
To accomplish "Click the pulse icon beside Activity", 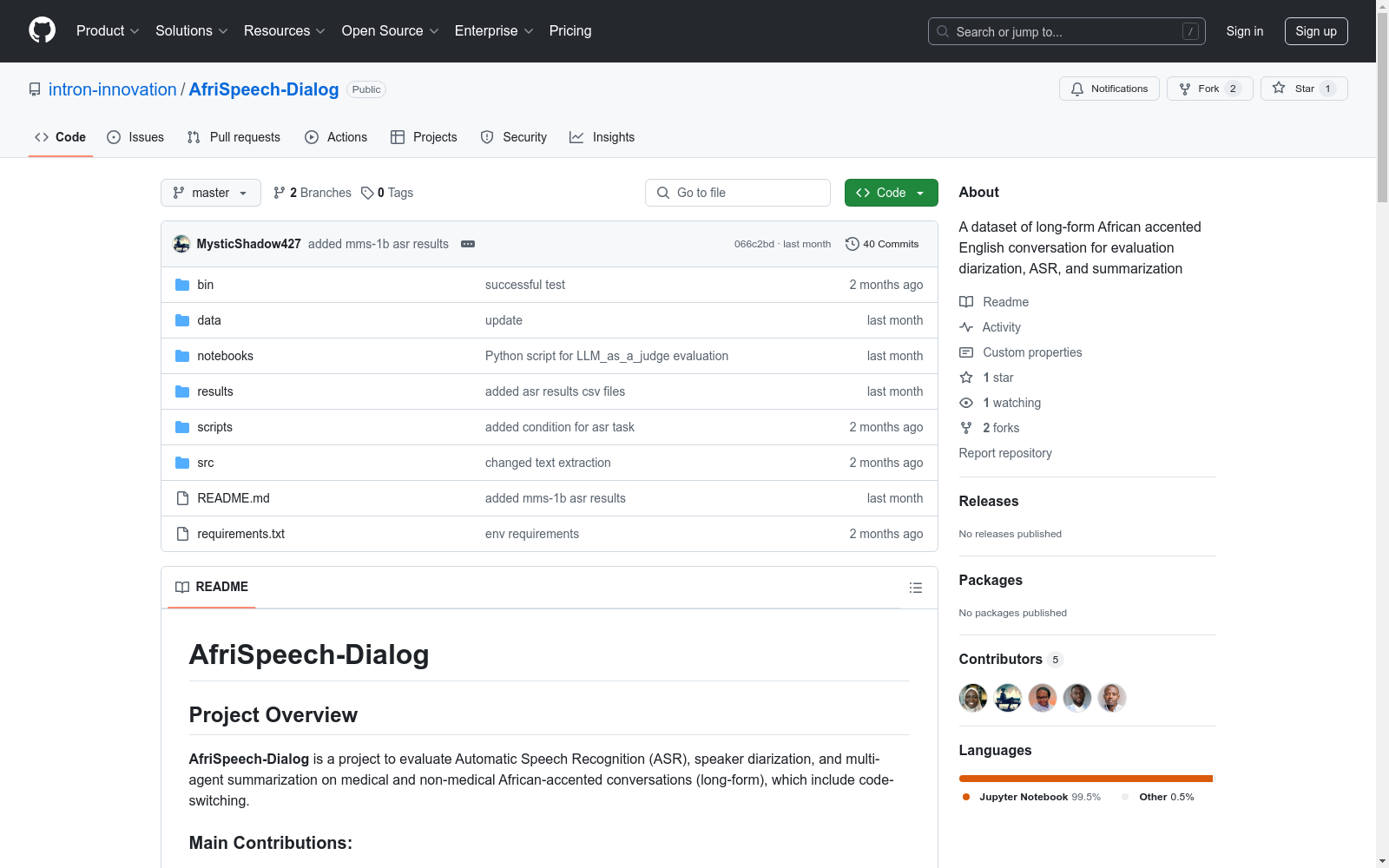I will (966, 327).
